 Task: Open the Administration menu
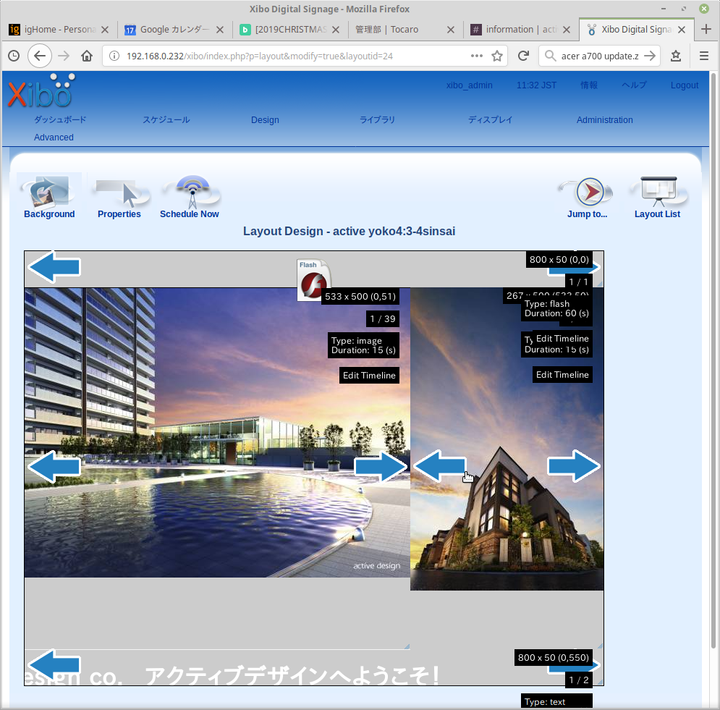[x=605, y=120]
